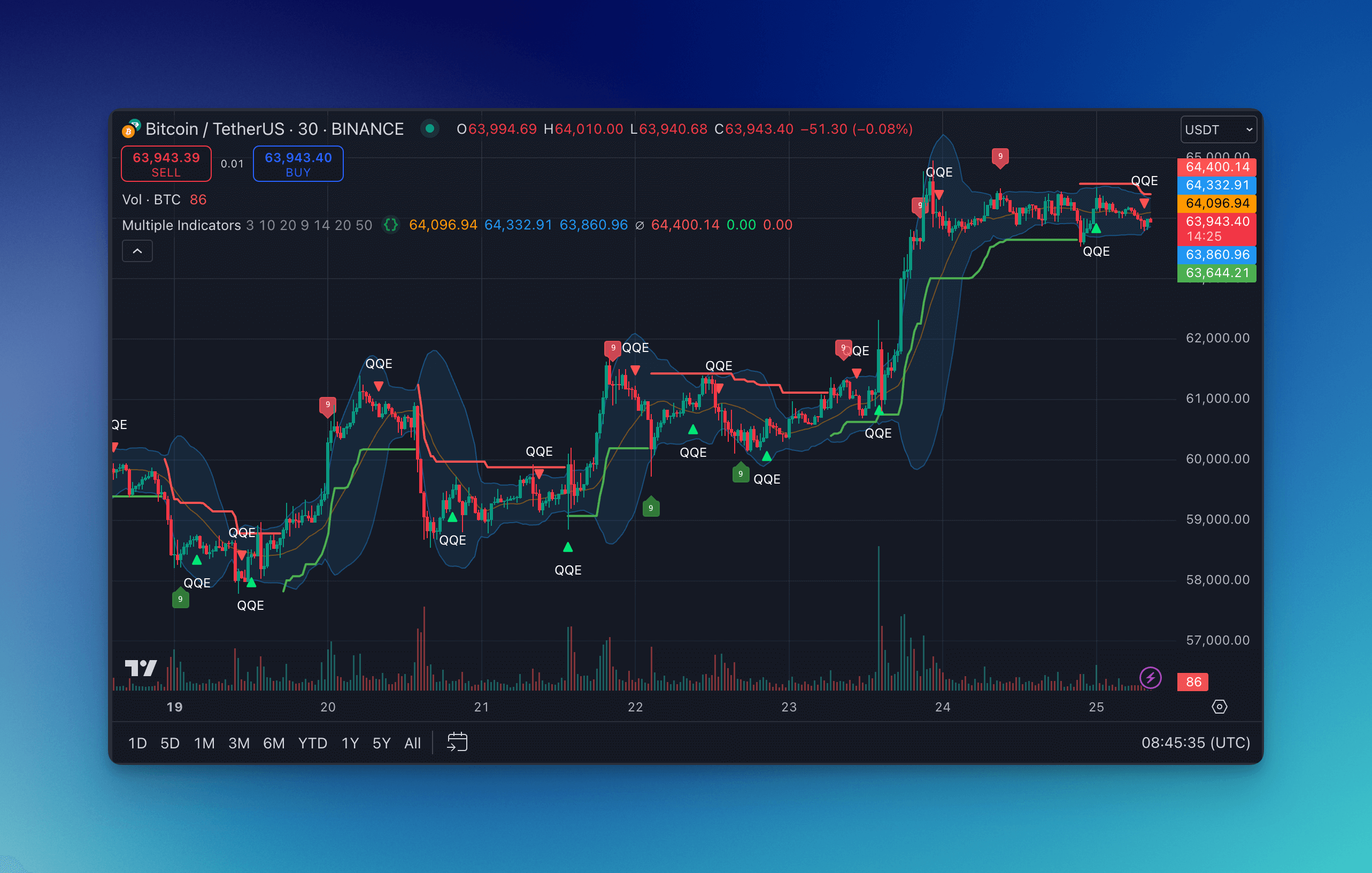Viewport: 1372px width, 873px height.
Task: Collapse the indicator legend chevron
Action: tap(137, 251)
